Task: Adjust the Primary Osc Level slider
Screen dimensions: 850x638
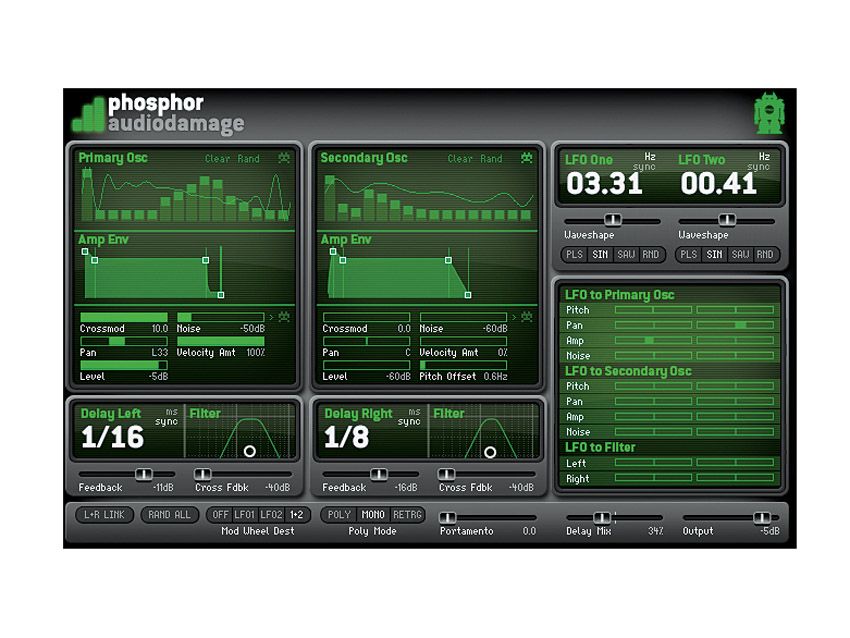Action: pos(124,365)
